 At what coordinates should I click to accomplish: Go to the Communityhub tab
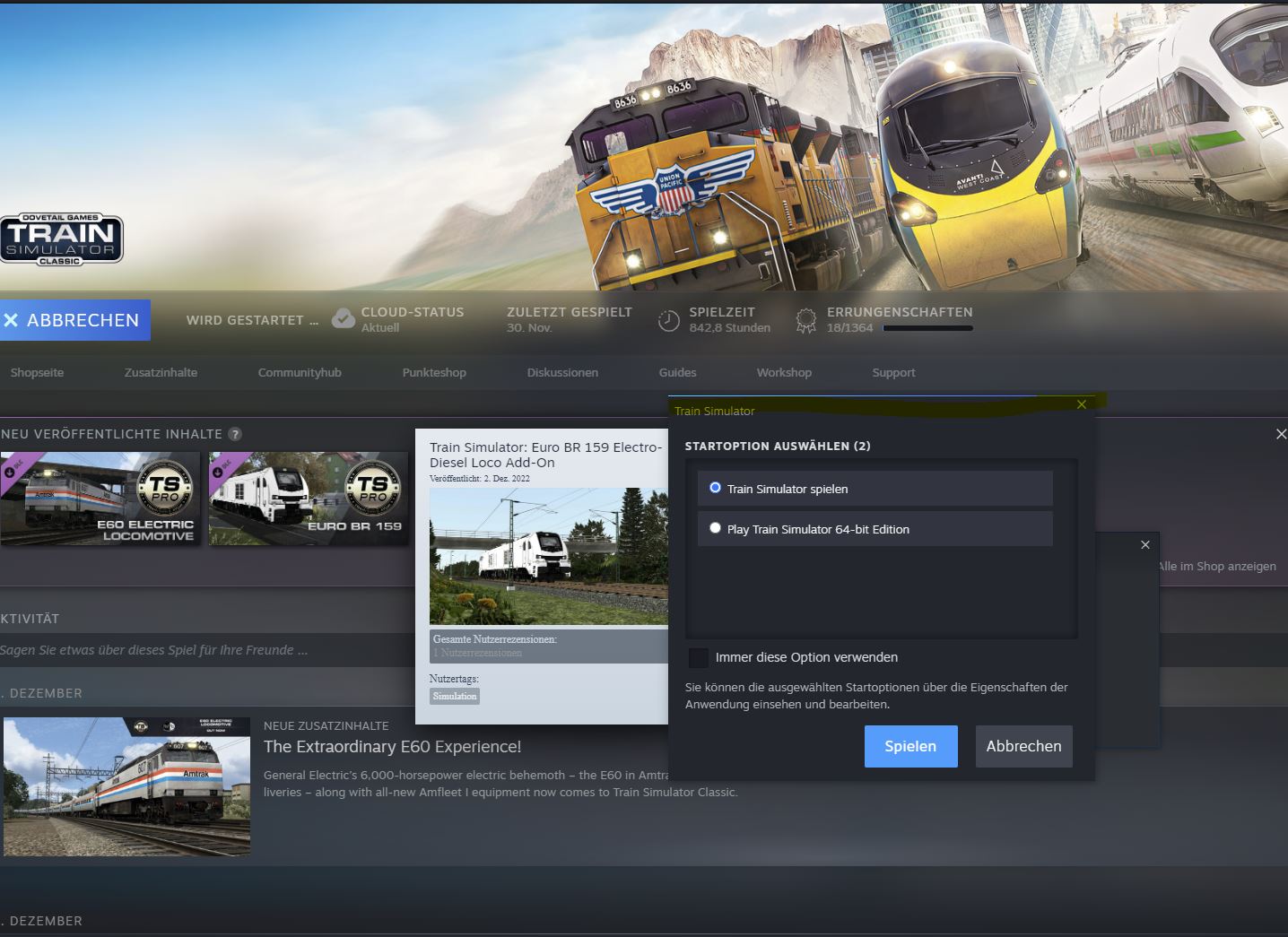(300, 372)
